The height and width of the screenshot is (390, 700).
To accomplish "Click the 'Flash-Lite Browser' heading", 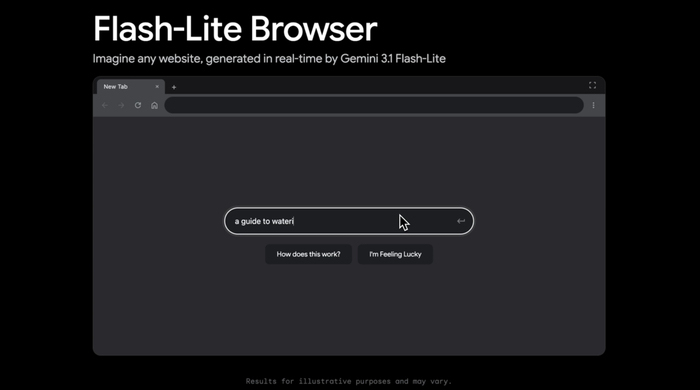I will (235, 29).
